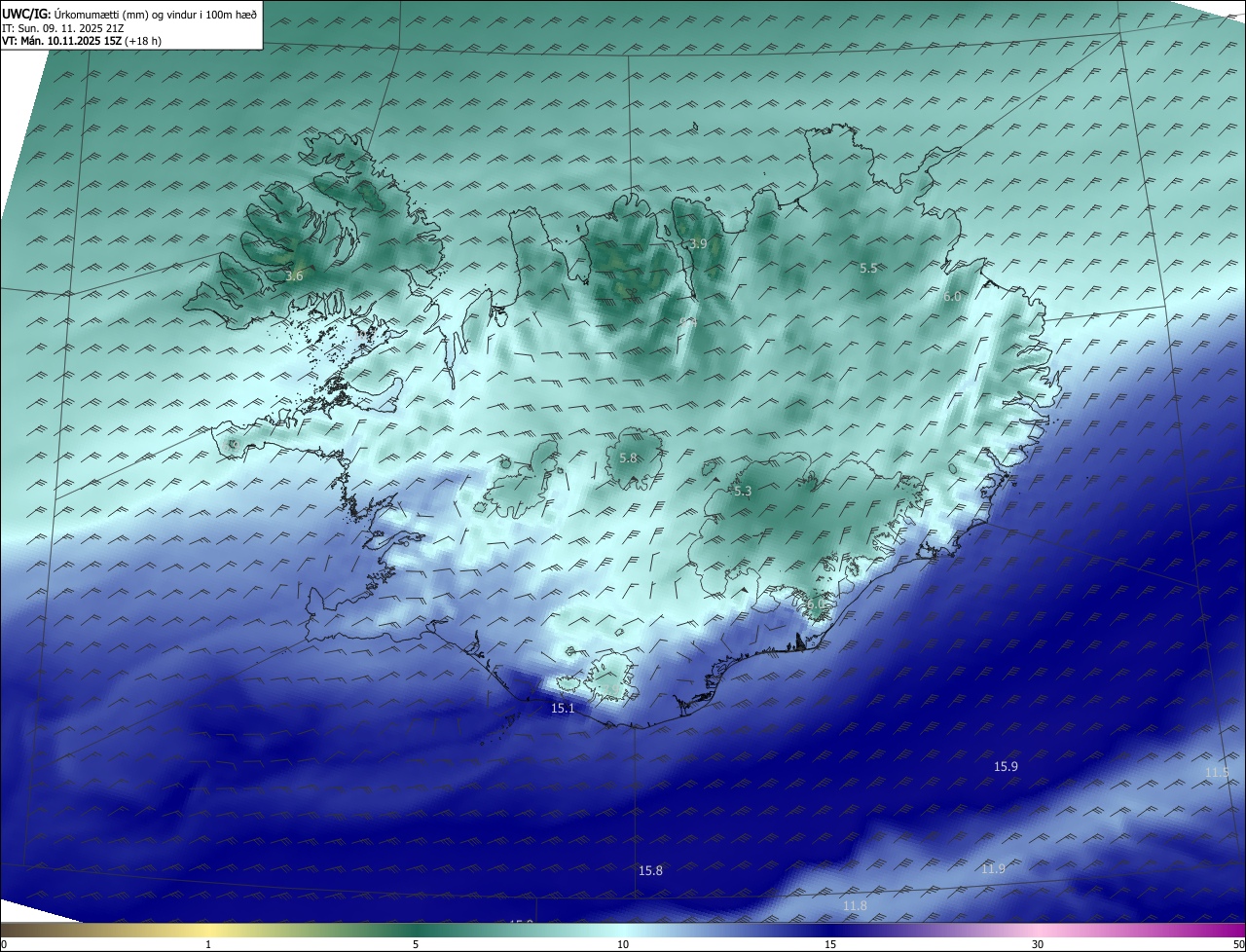Click the 5.5 value label on the map
This screenshot has width=1246, height=952.
click(868, 268)
